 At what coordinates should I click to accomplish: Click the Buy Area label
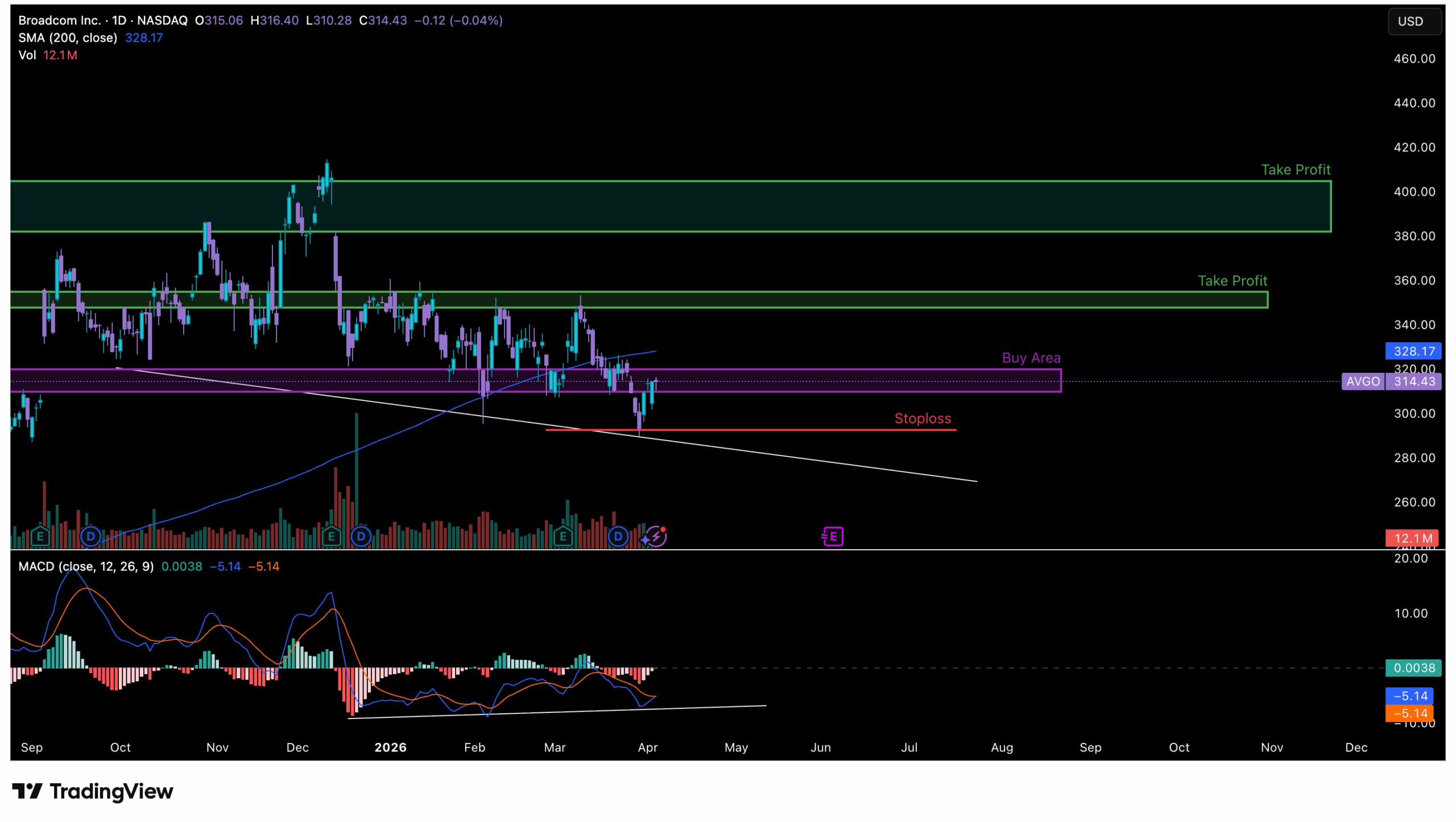(1031, 358)
